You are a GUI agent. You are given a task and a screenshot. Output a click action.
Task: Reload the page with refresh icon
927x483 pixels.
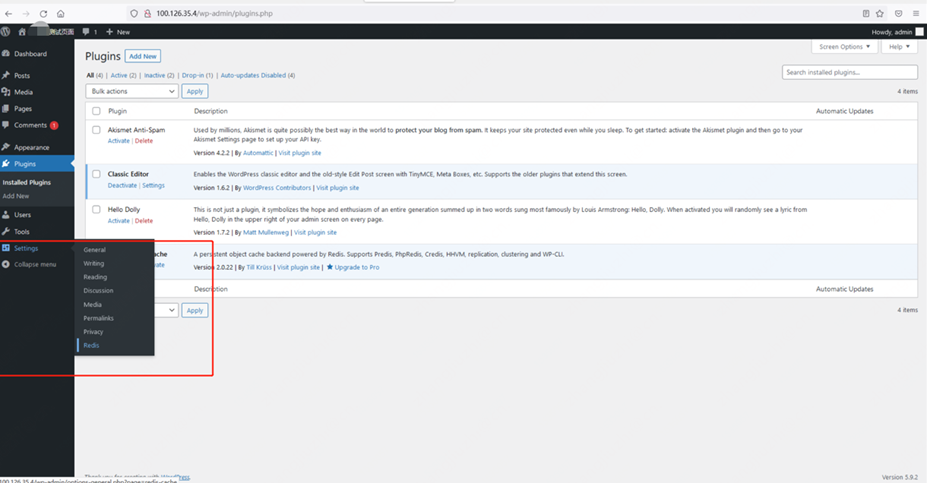(x=43, y=14)
